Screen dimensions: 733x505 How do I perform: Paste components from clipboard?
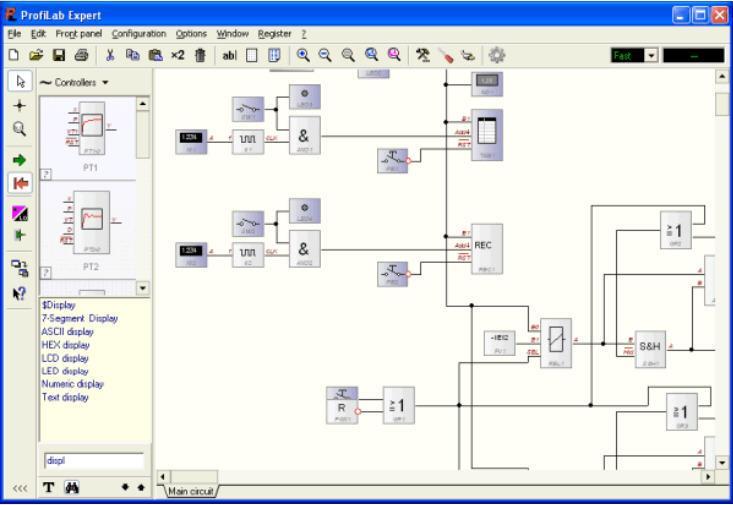pyautogui.click(x=155, y=55)
